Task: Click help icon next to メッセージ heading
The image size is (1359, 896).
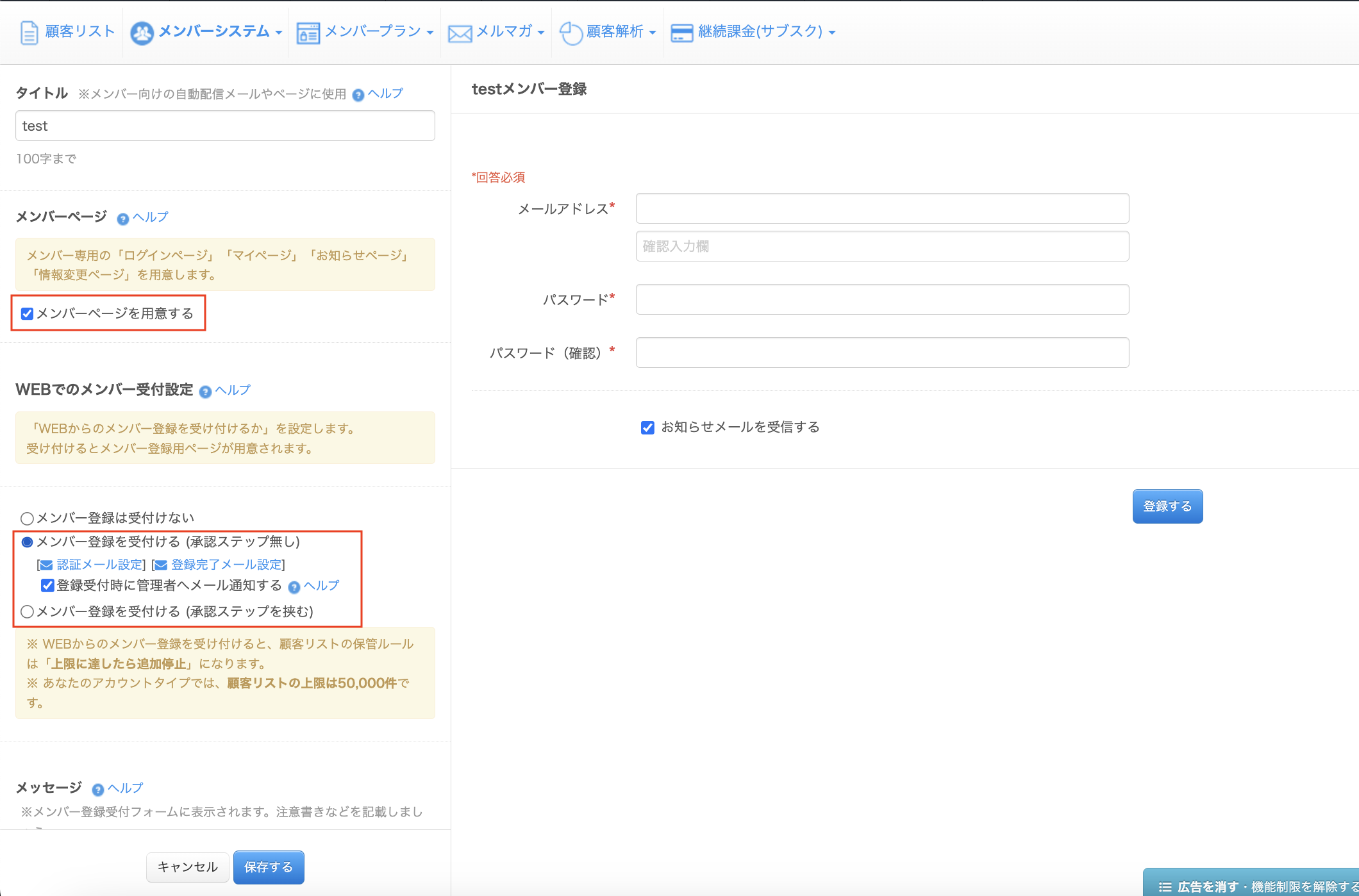Action: pos(98,790)
